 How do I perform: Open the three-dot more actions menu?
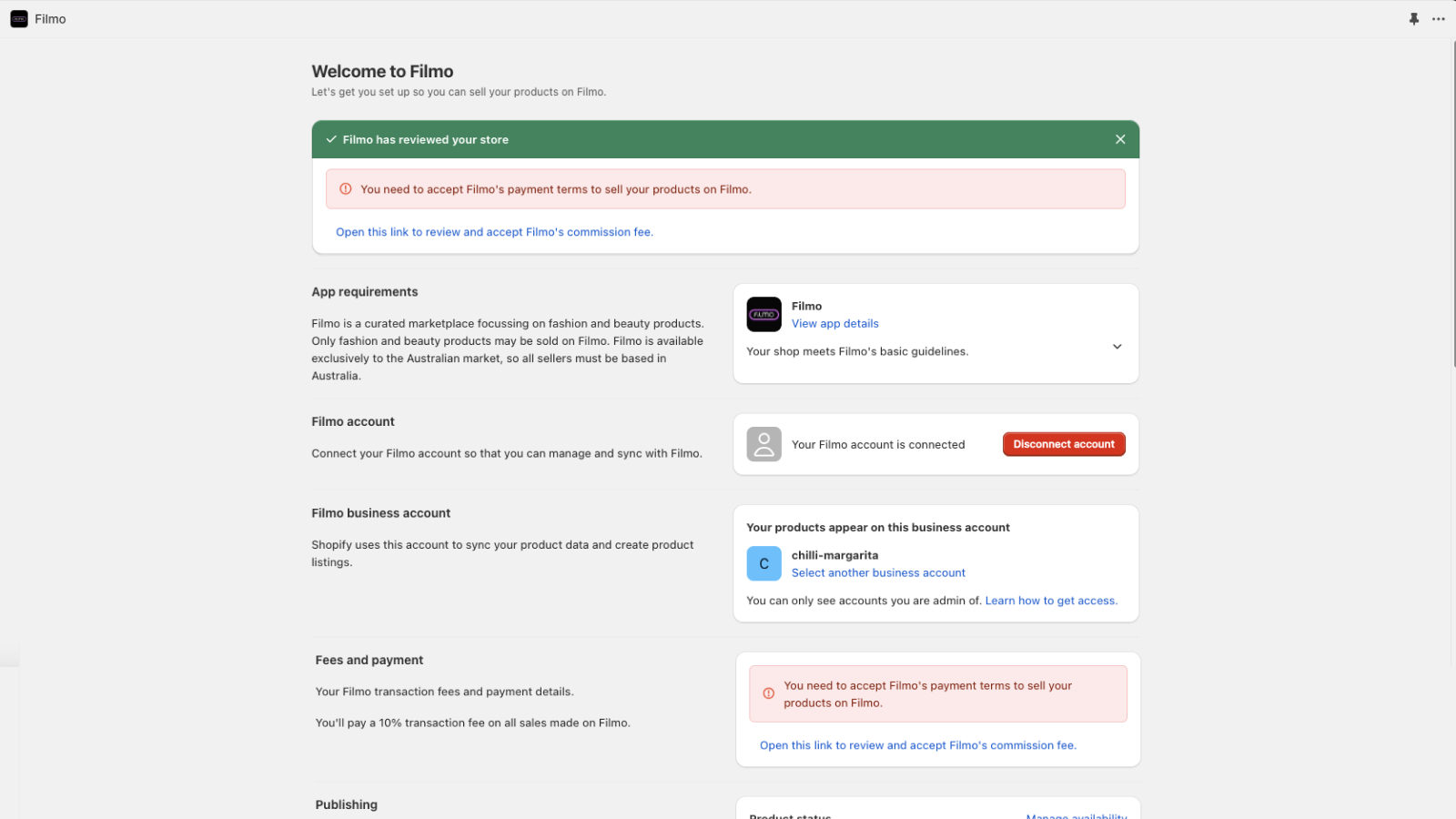[x=1439, y=19]
